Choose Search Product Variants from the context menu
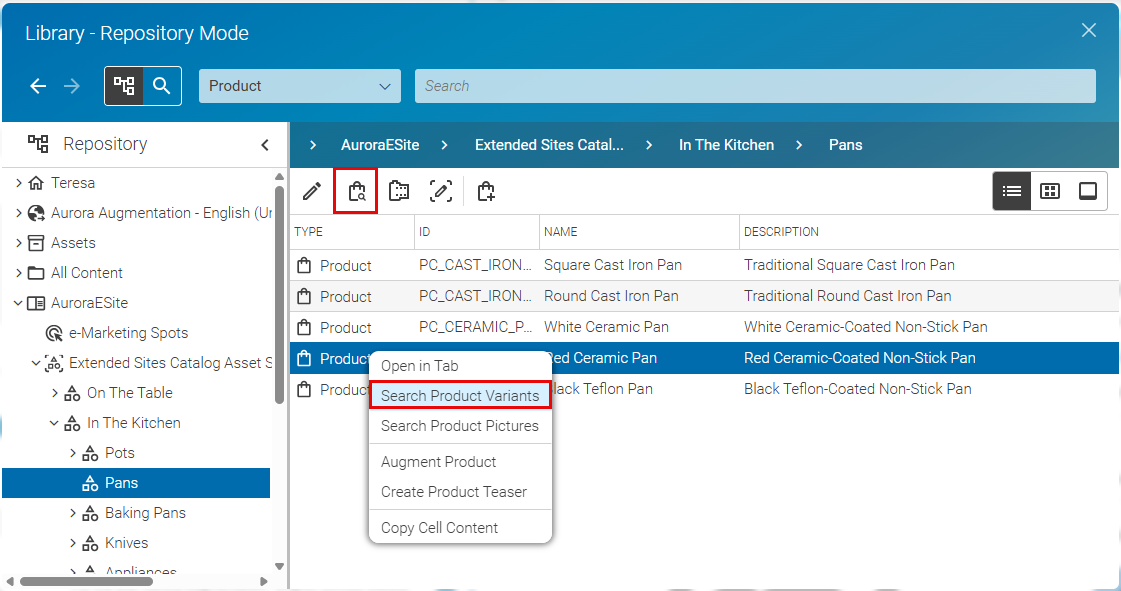Viewport: 1121px width, 591px height. 459,394
